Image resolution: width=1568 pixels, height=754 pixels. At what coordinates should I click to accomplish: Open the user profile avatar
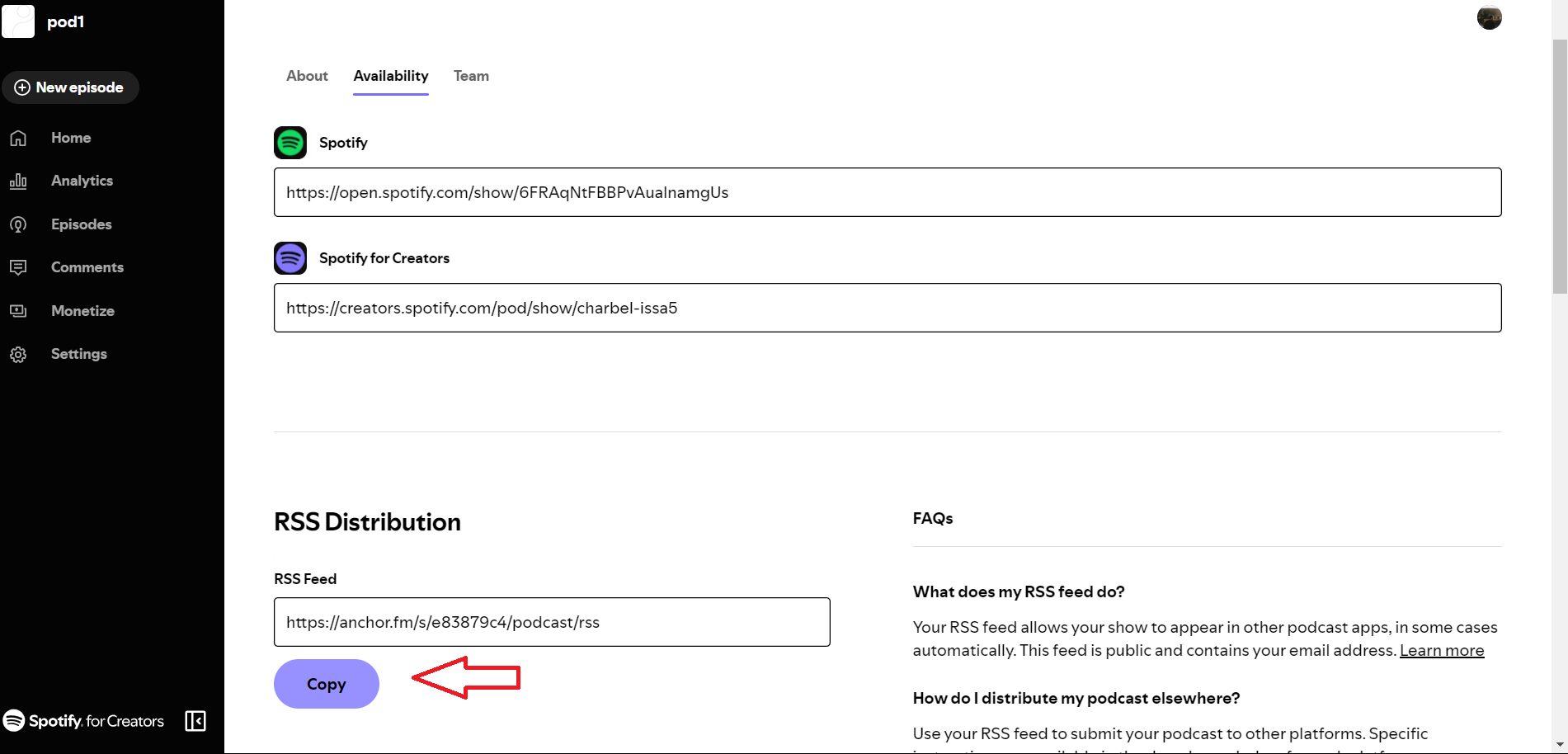(1489, 17)
